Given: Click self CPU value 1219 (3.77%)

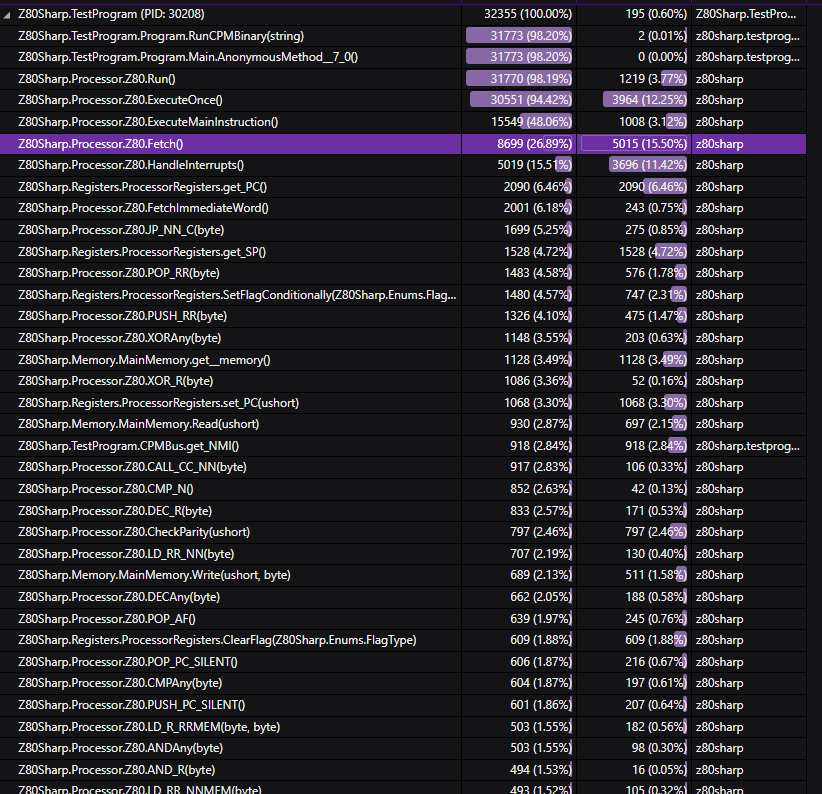Looking at the screenshot, I should click(653, 79).
